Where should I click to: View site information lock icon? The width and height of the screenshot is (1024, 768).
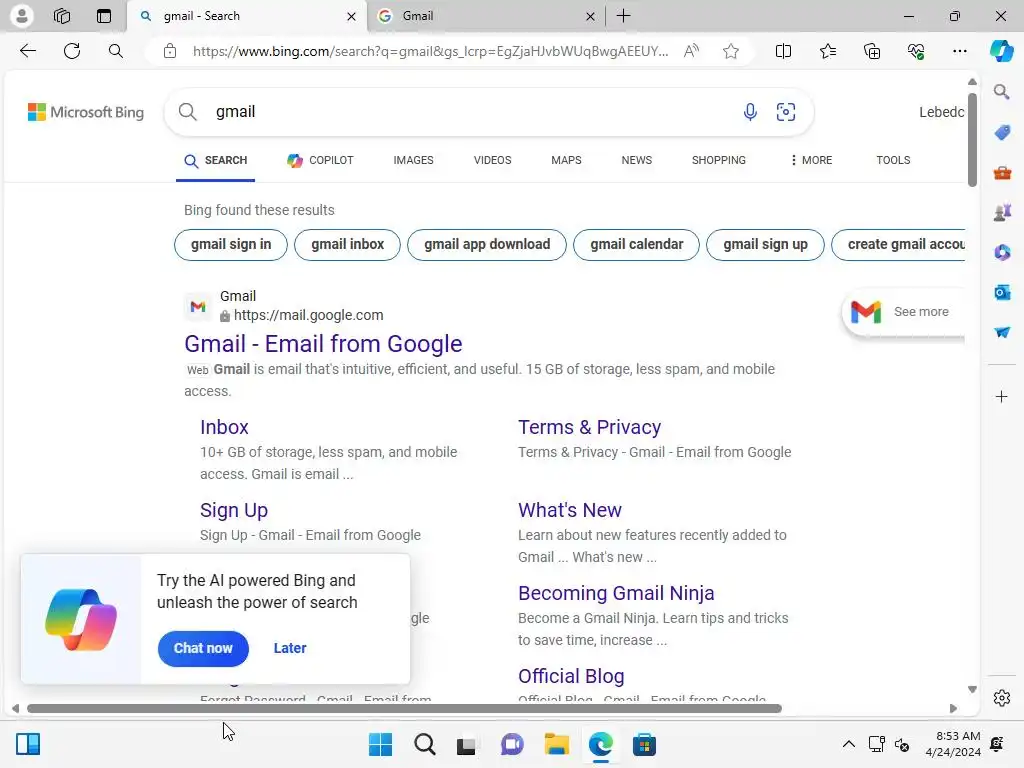170,51
